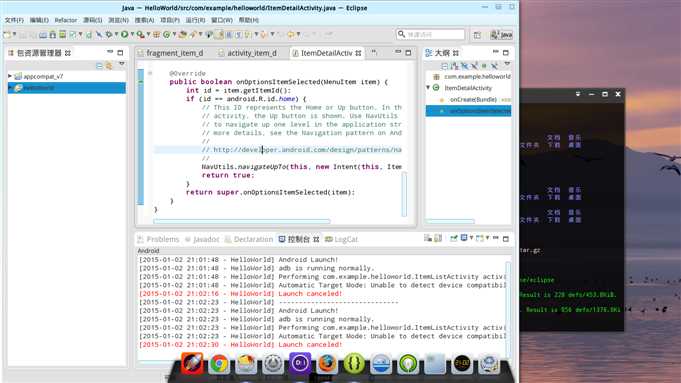Maximize the Outline view pane
681x383 pixels.
pos(506,53)
